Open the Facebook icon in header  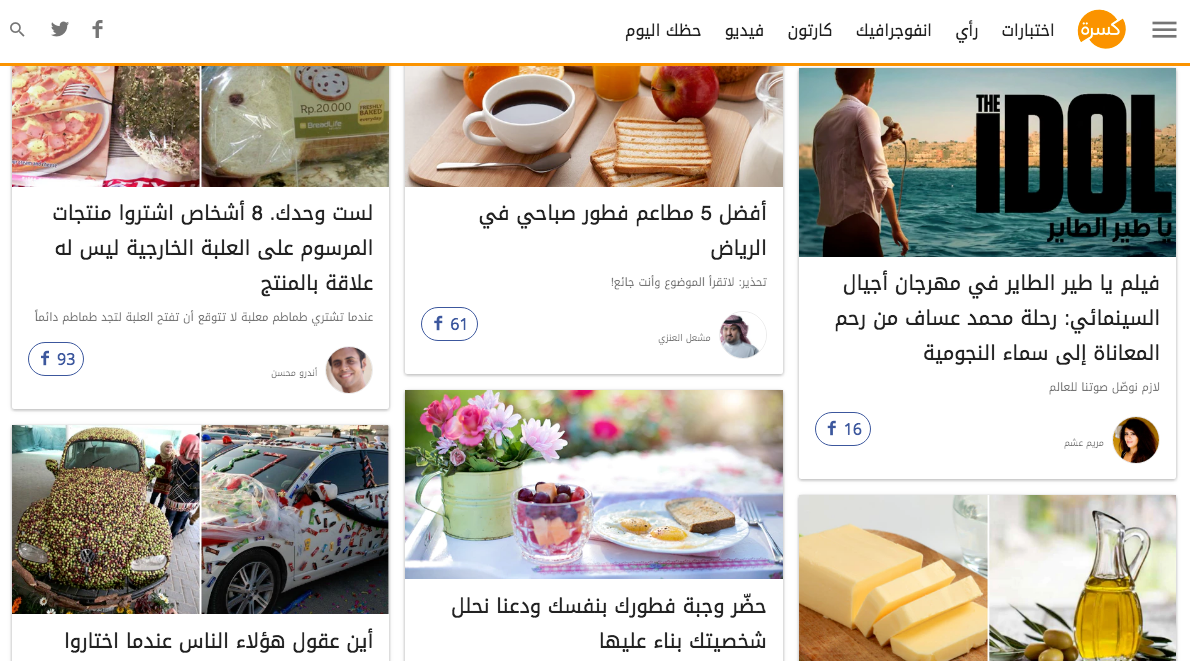pyautogui.click(x=97, y=29)
